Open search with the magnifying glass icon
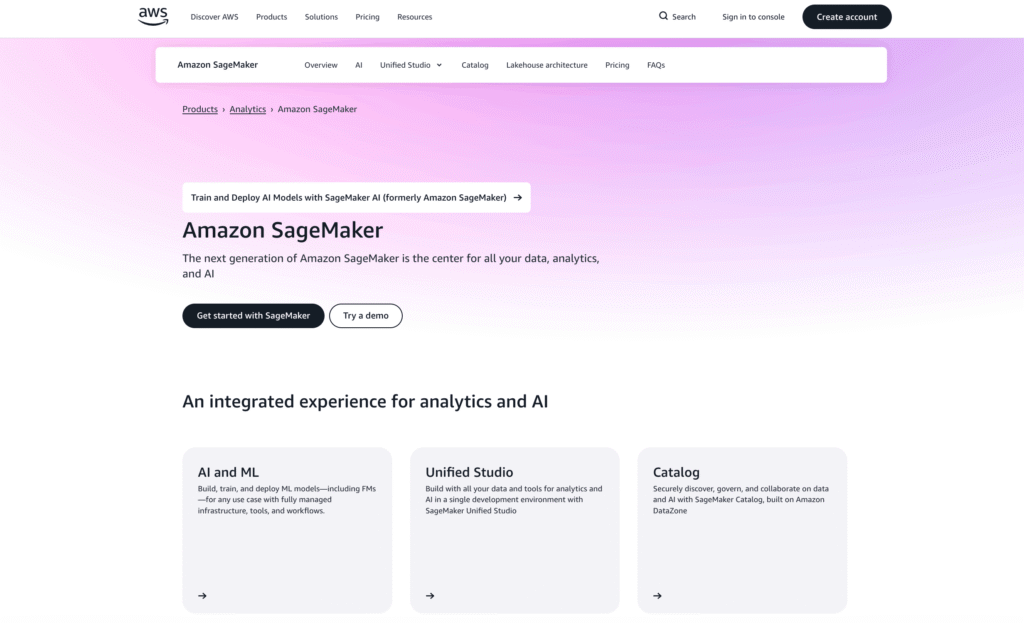Image resolution: width=1024 pixels, height=623 pixels. click(663, 16)
